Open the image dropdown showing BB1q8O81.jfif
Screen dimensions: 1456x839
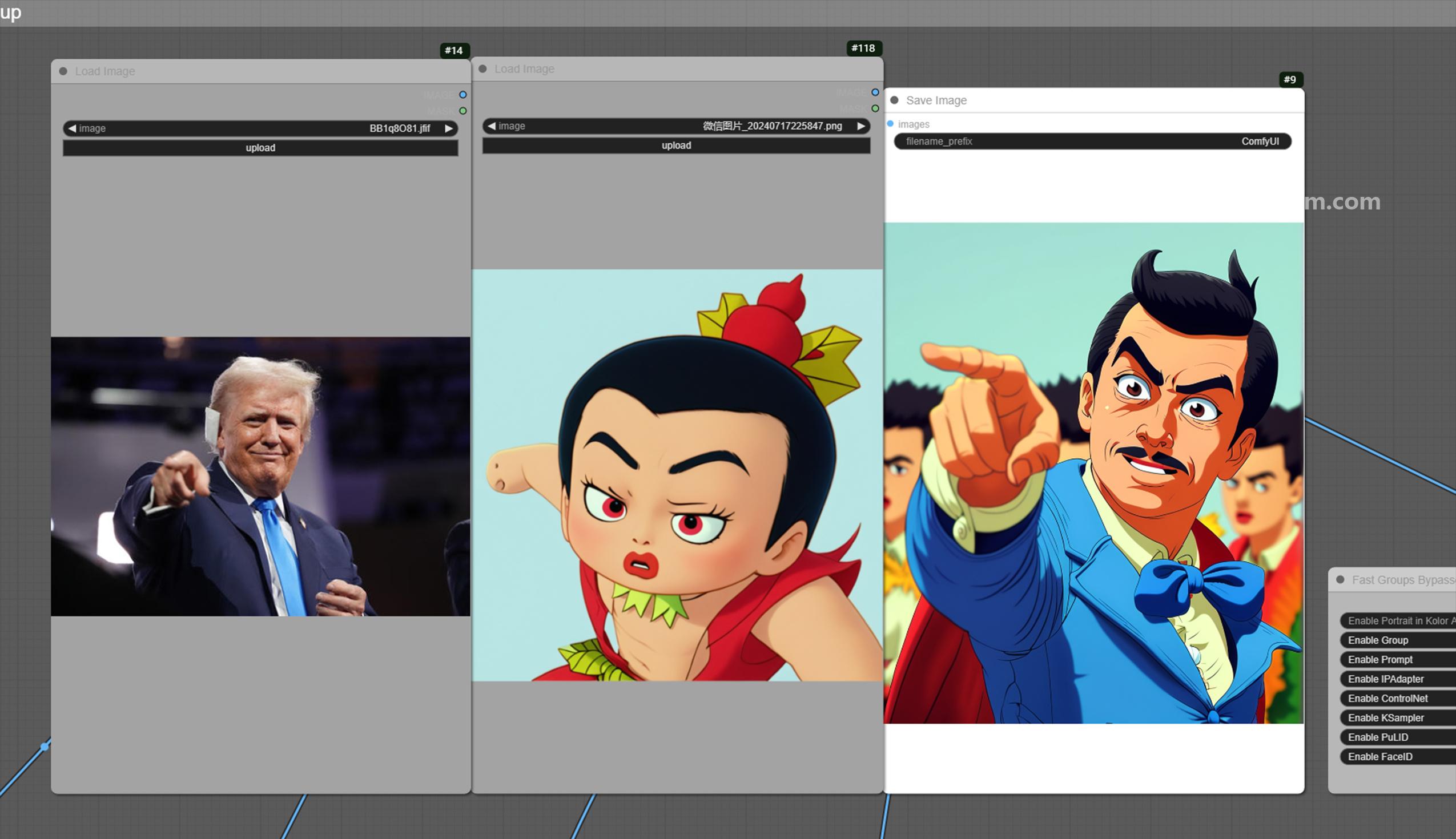coord(260,128)
